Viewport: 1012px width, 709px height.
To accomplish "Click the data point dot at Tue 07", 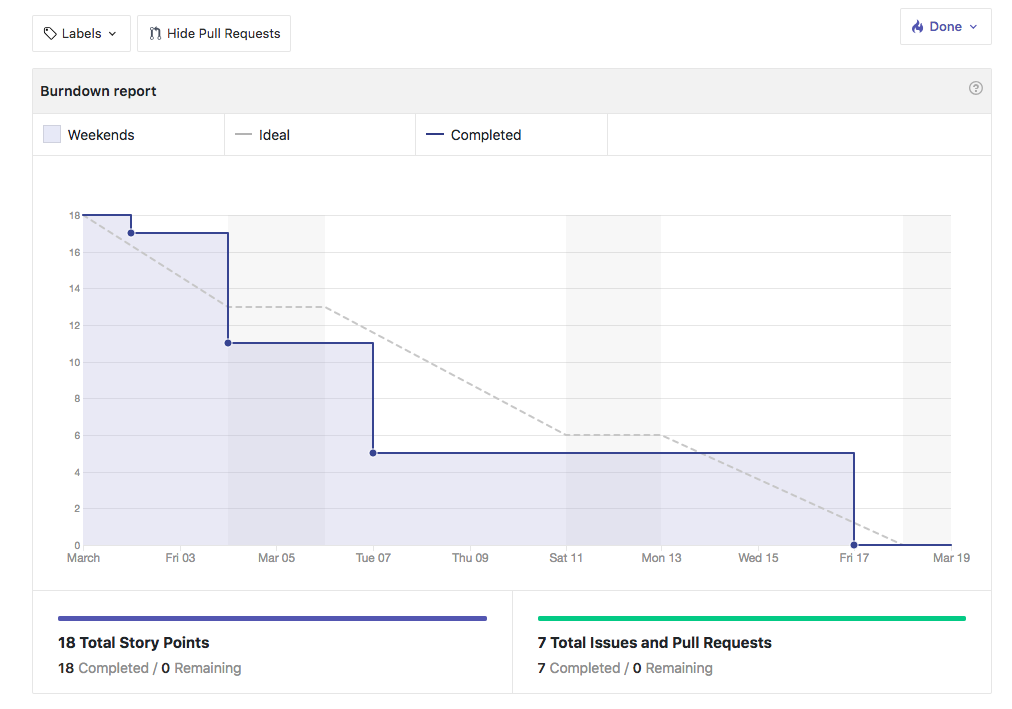I will point(373,453).
